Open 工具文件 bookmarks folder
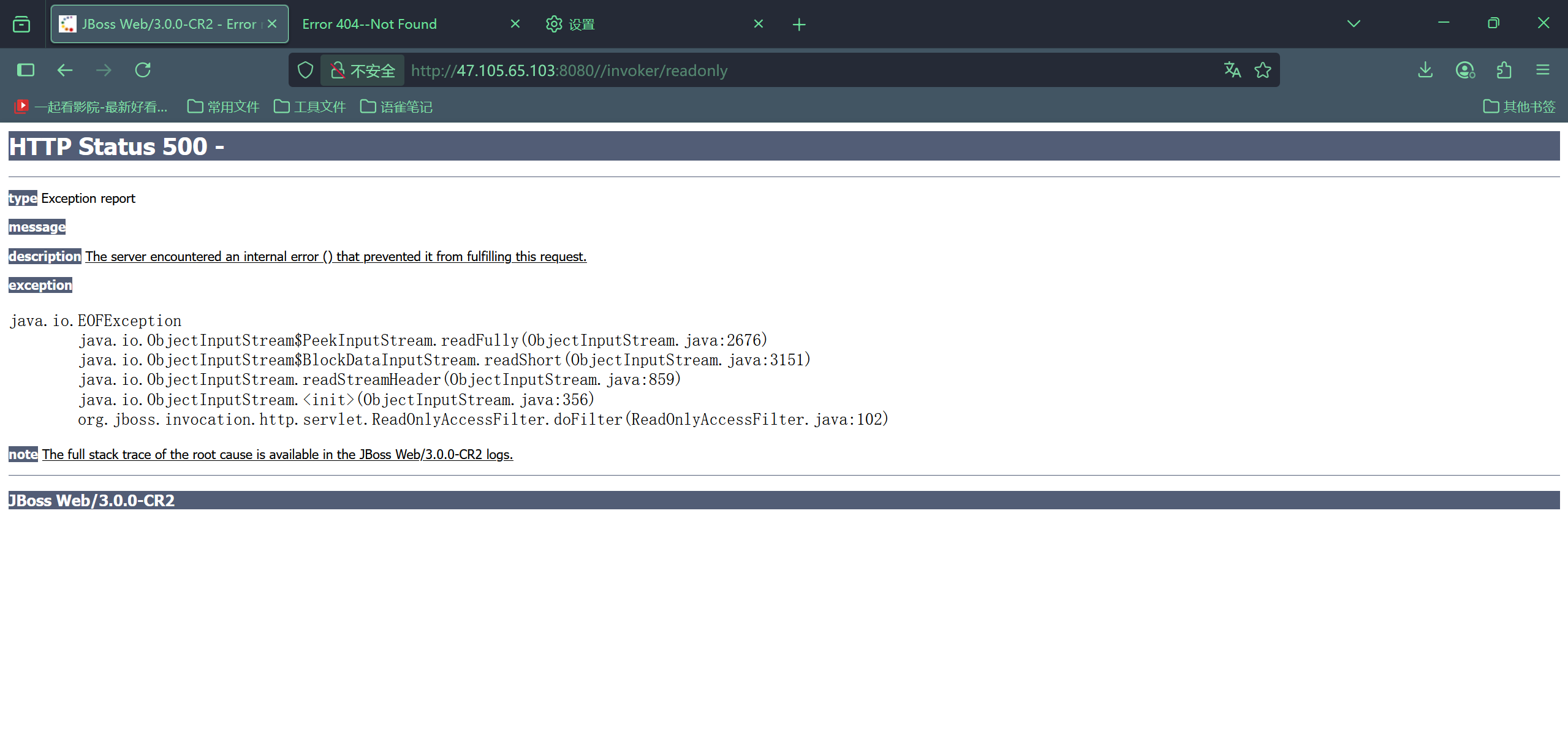 click(310, 107)
